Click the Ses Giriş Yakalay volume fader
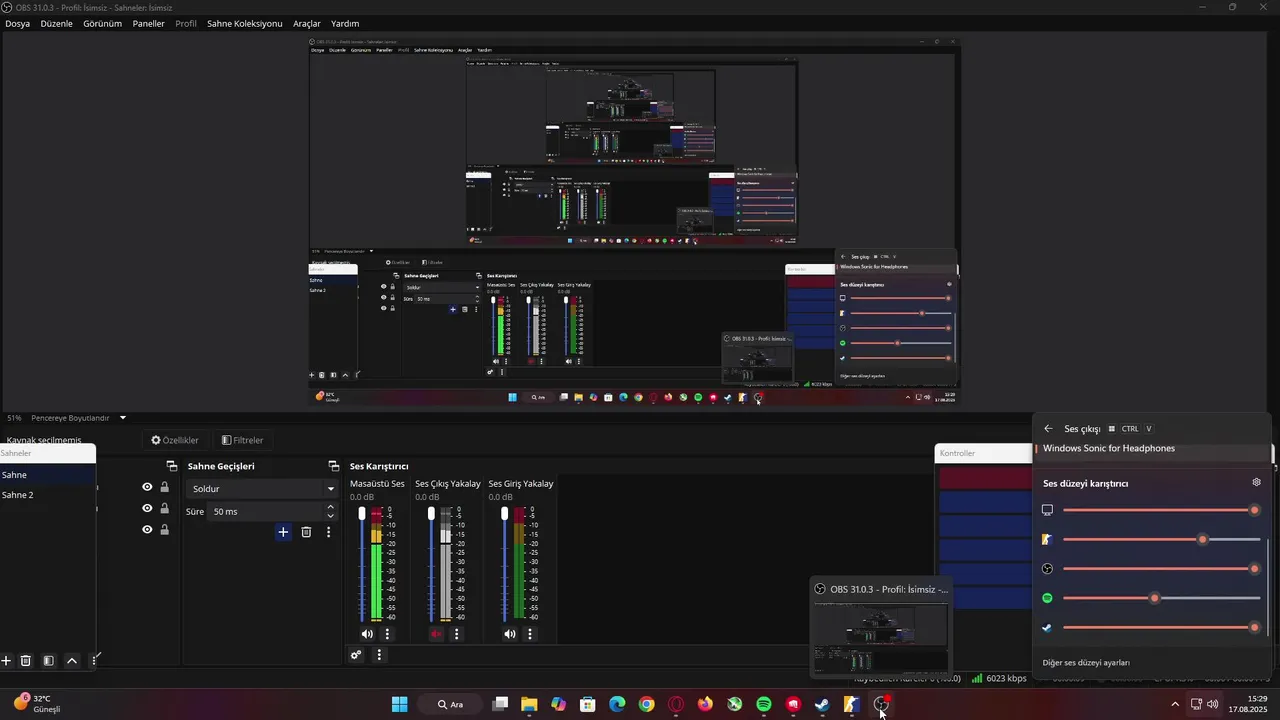 point(504,564)
